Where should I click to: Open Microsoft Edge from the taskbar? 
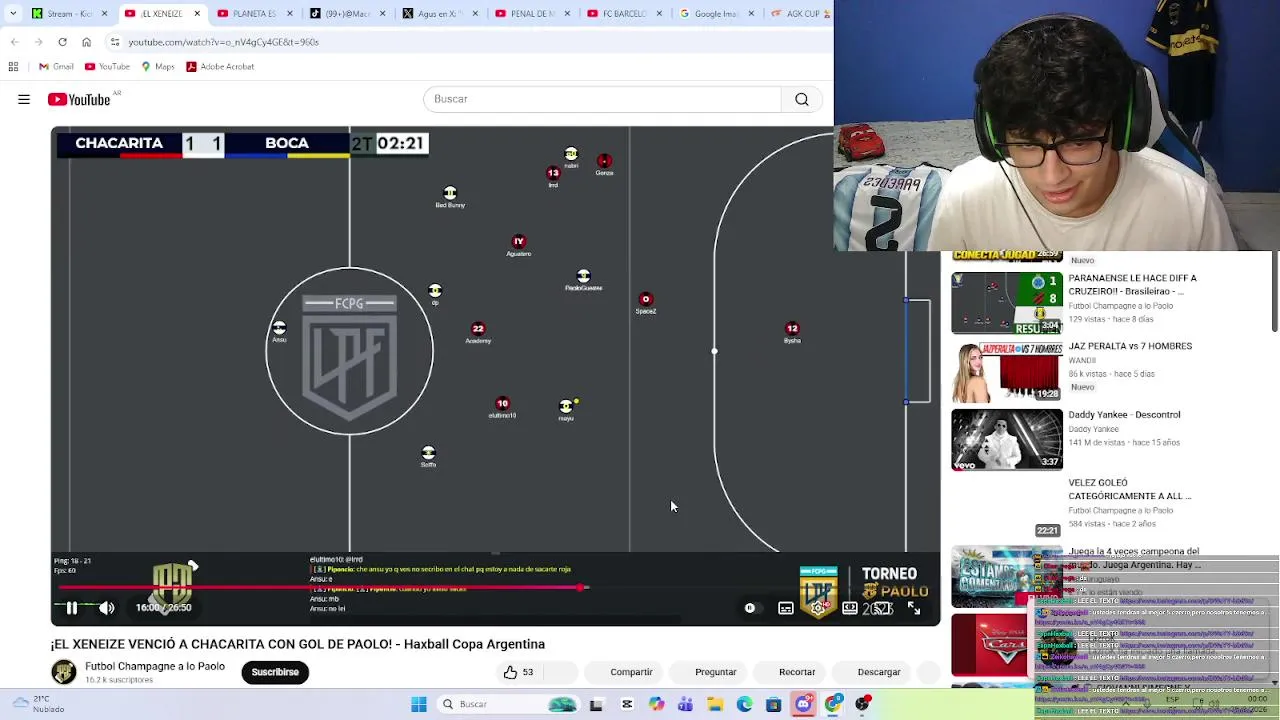point(744,704)
